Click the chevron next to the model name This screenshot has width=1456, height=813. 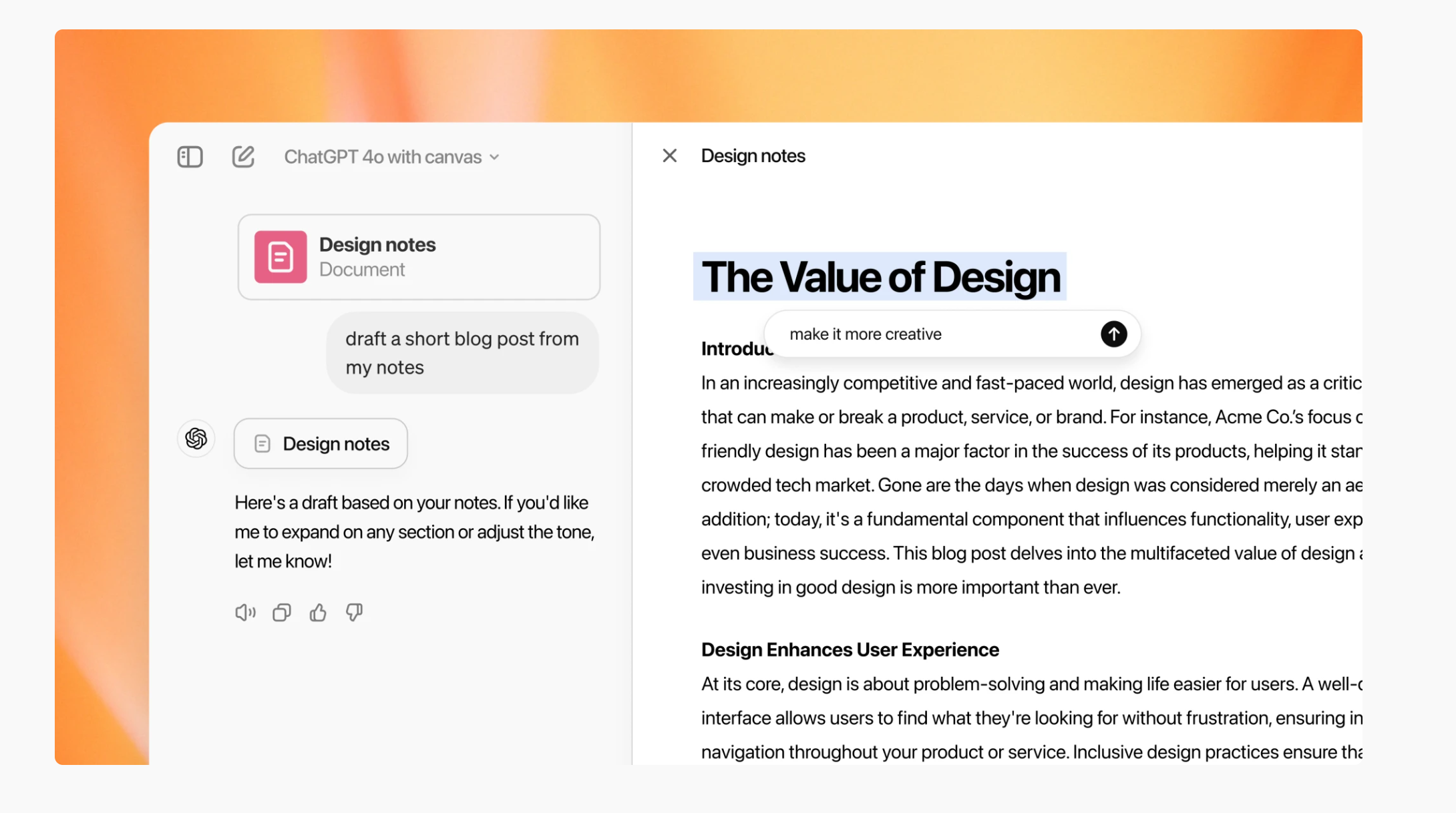[494, 158]
